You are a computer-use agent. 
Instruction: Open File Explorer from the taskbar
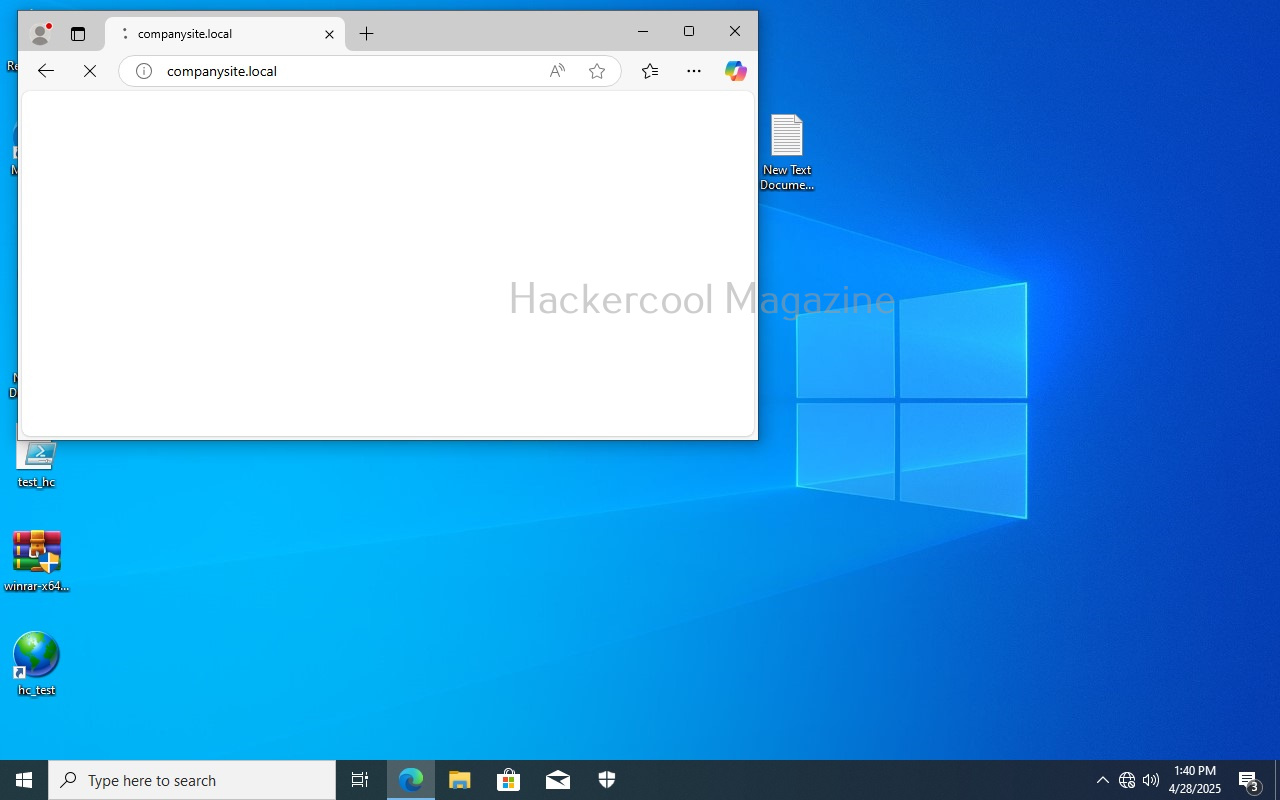pyautogui.click(x=459, y=780)
